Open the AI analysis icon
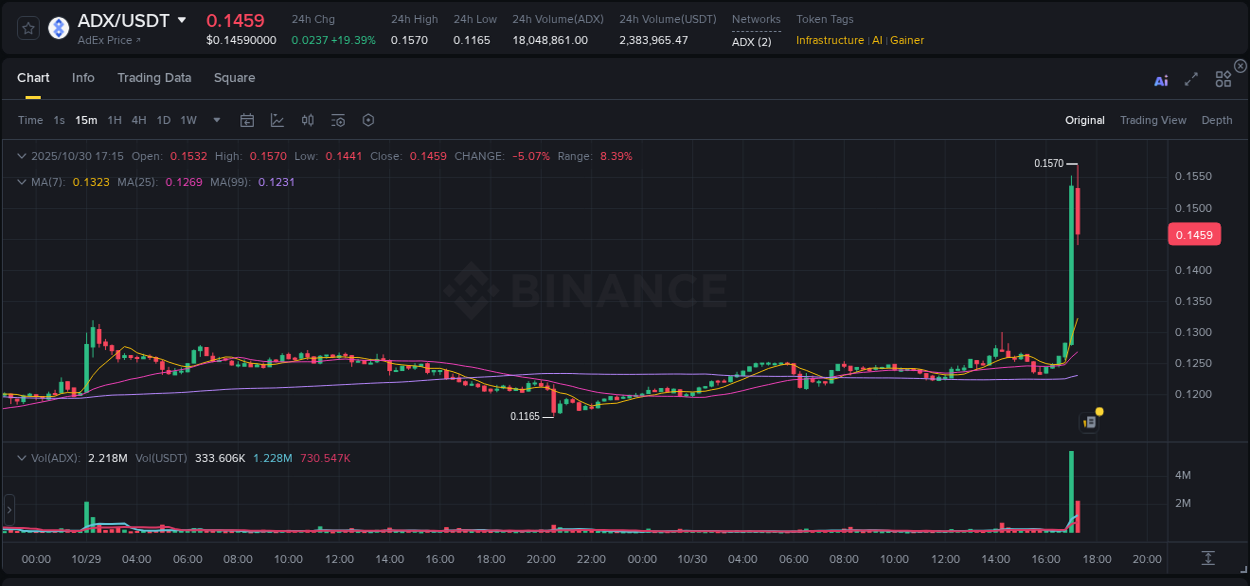This screenshot has height=586, width=1250. click(x=1161, y=80)
